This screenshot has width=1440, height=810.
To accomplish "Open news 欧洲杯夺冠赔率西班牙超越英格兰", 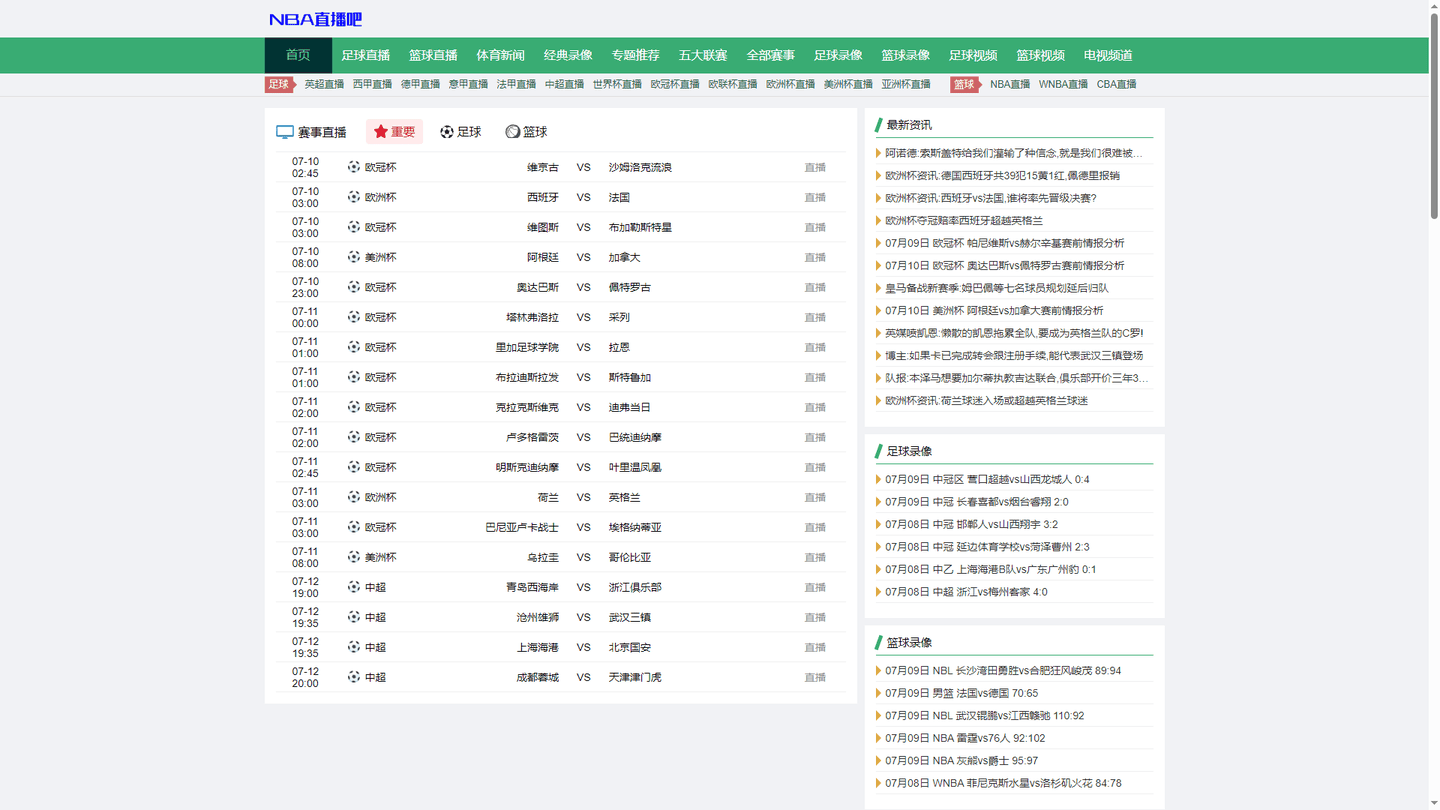I will coord(964,220).
